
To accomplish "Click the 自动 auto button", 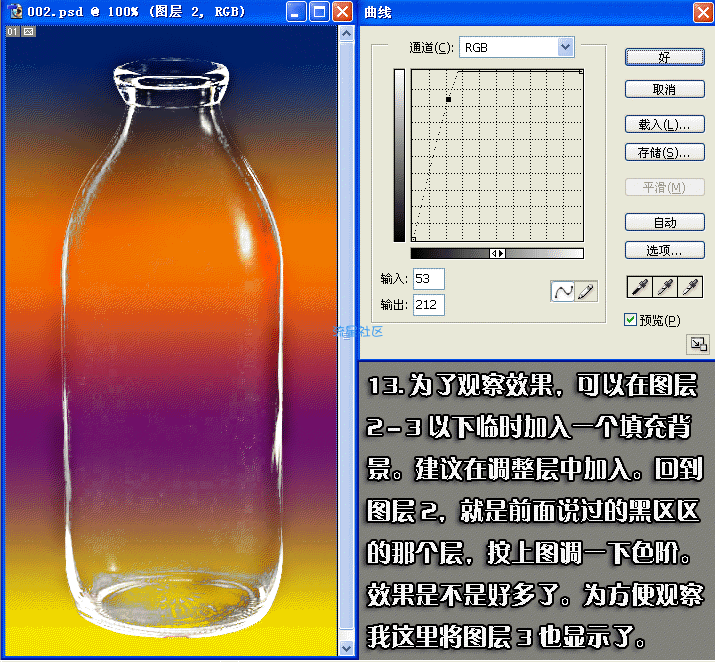I will point(664,222).
